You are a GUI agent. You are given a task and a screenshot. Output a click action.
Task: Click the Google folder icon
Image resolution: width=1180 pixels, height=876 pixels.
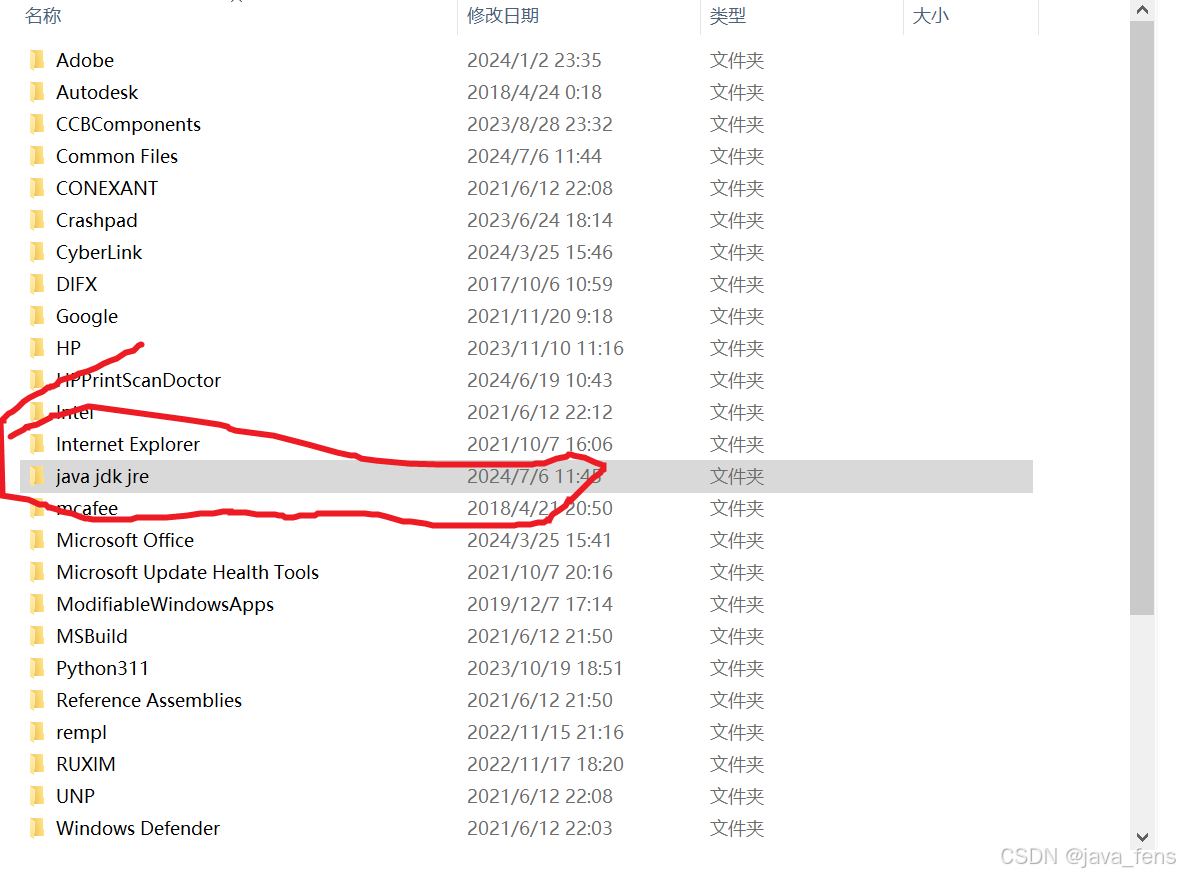click(37, 315)
